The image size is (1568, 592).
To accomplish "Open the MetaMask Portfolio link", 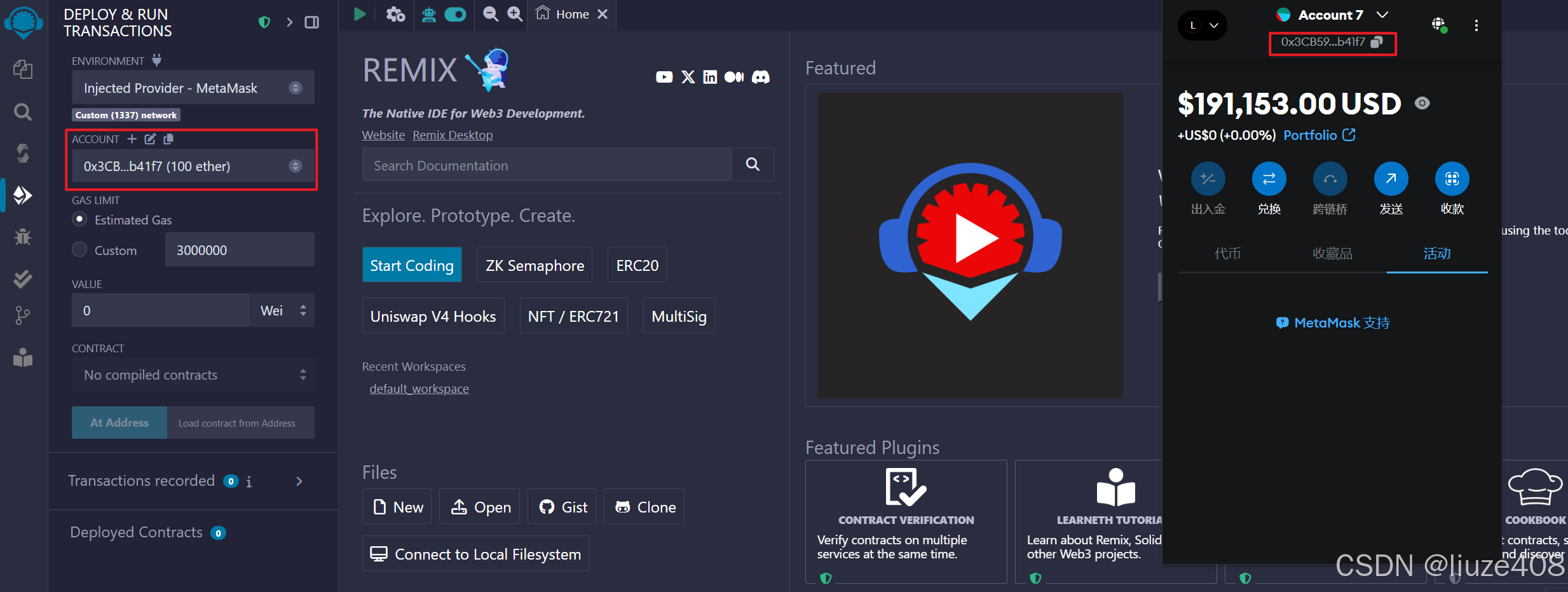I will coord(1319,135).
